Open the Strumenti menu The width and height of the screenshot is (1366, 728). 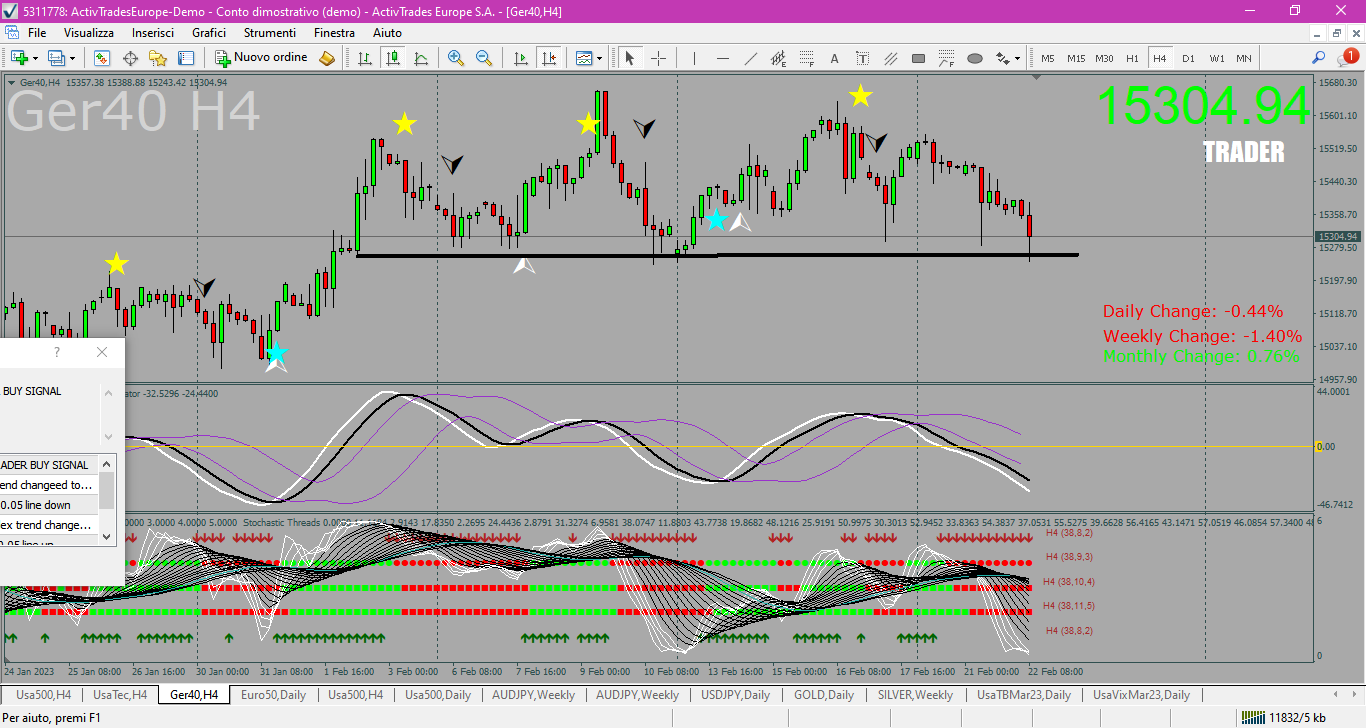(269, 33)
